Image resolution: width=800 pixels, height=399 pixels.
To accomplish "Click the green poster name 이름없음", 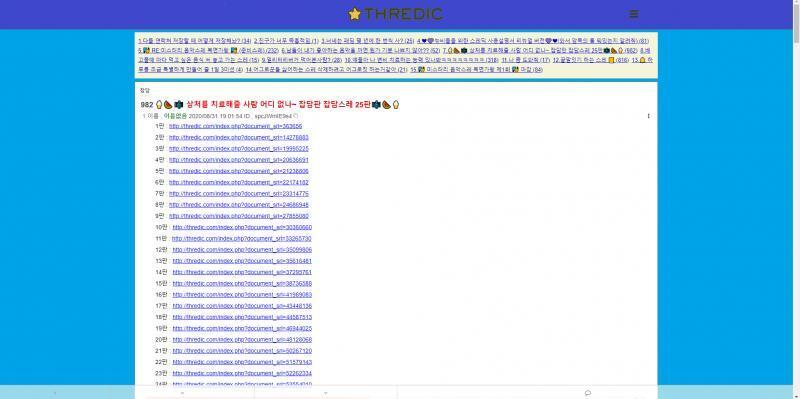I will coord(175,116).
